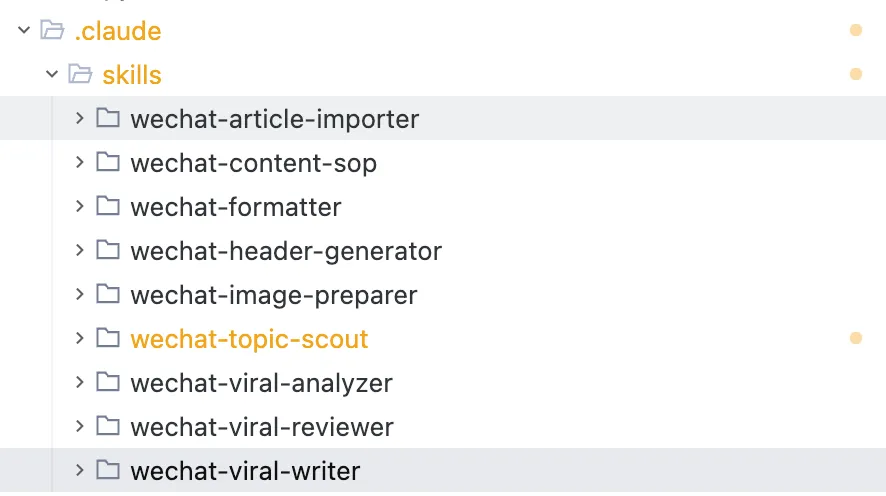886x496 pixels.
Task: Collapse the .claude folder chevron
Action: 24,31
